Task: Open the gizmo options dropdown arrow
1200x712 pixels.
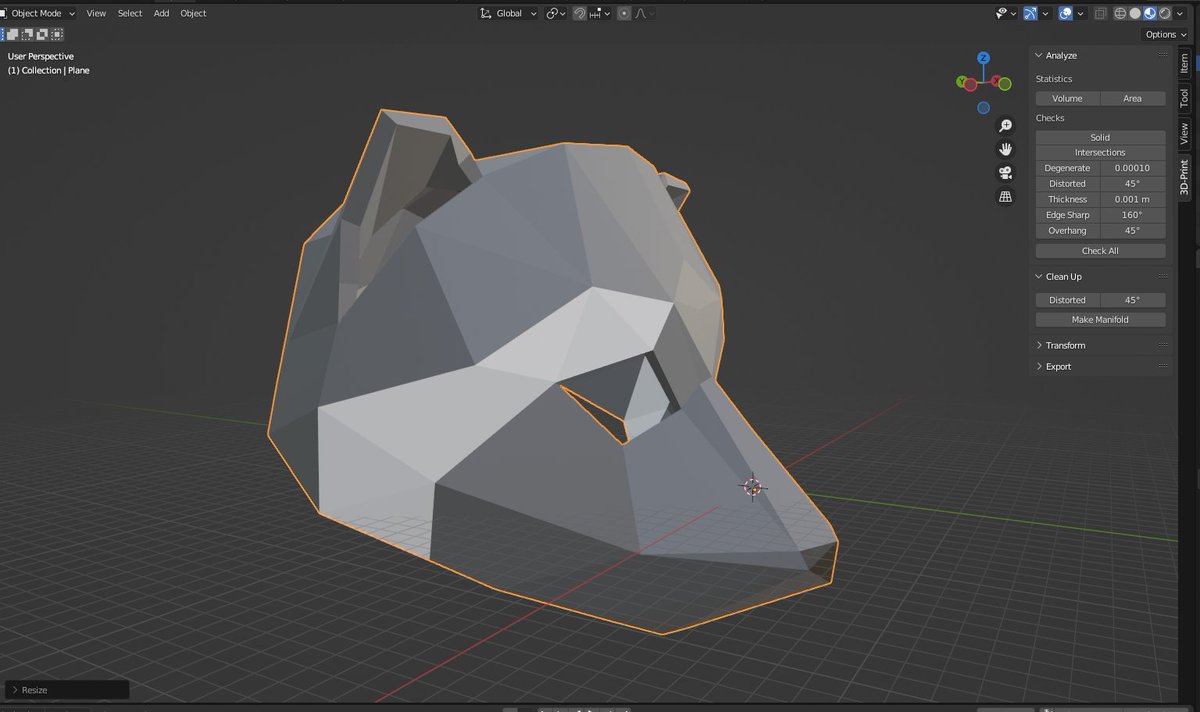Action: click(x=1046, y=13)
